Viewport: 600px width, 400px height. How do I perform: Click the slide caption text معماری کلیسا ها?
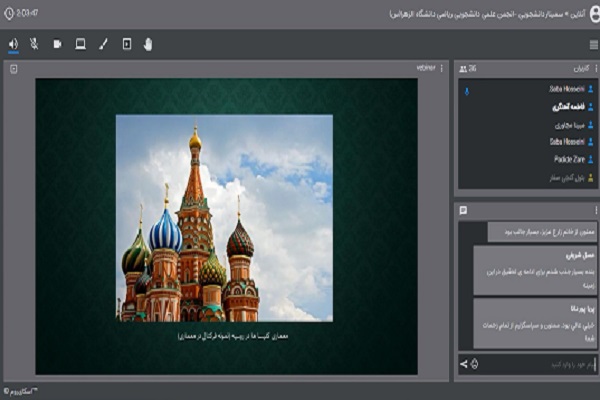point(233,336)
